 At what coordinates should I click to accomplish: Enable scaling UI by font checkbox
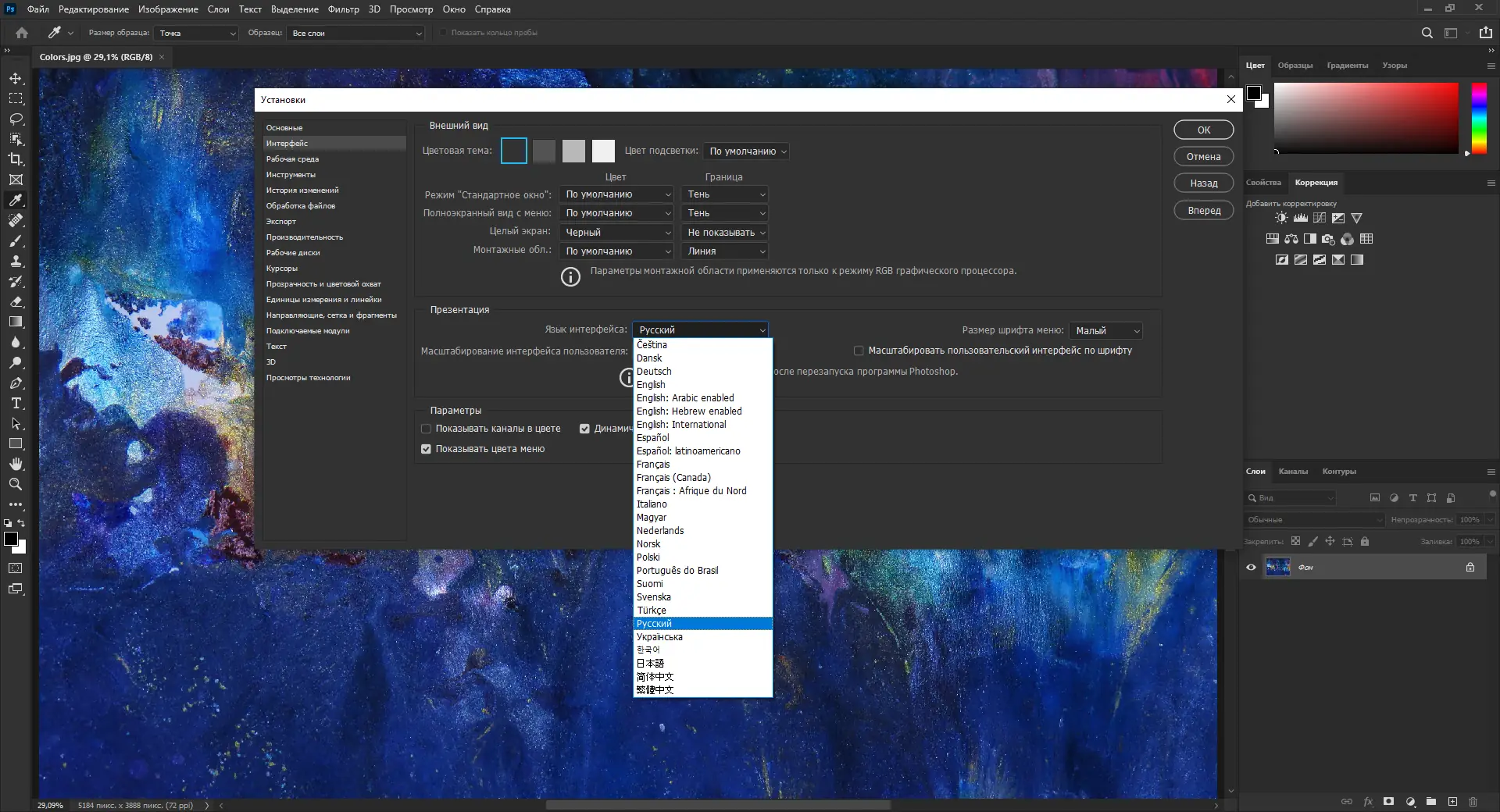(x=859, y=351)
